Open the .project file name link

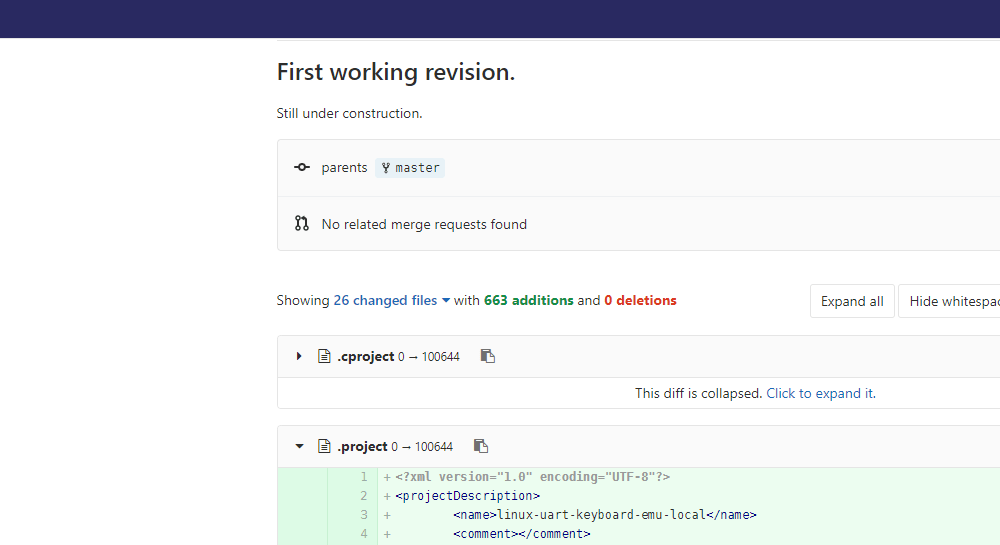pyautogui.click(x=362, y=446)
